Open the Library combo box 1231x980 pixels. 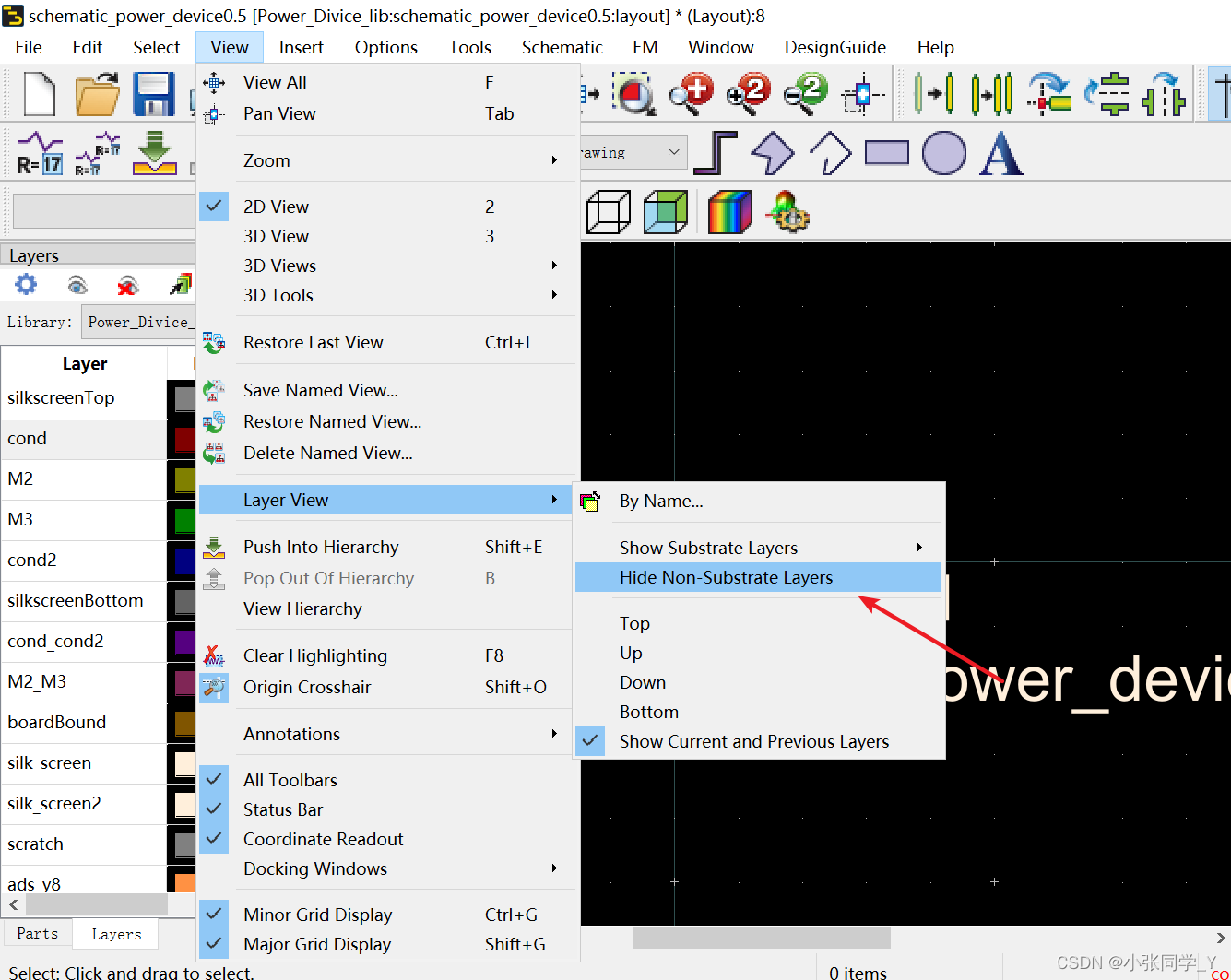(x=138, y=322)
